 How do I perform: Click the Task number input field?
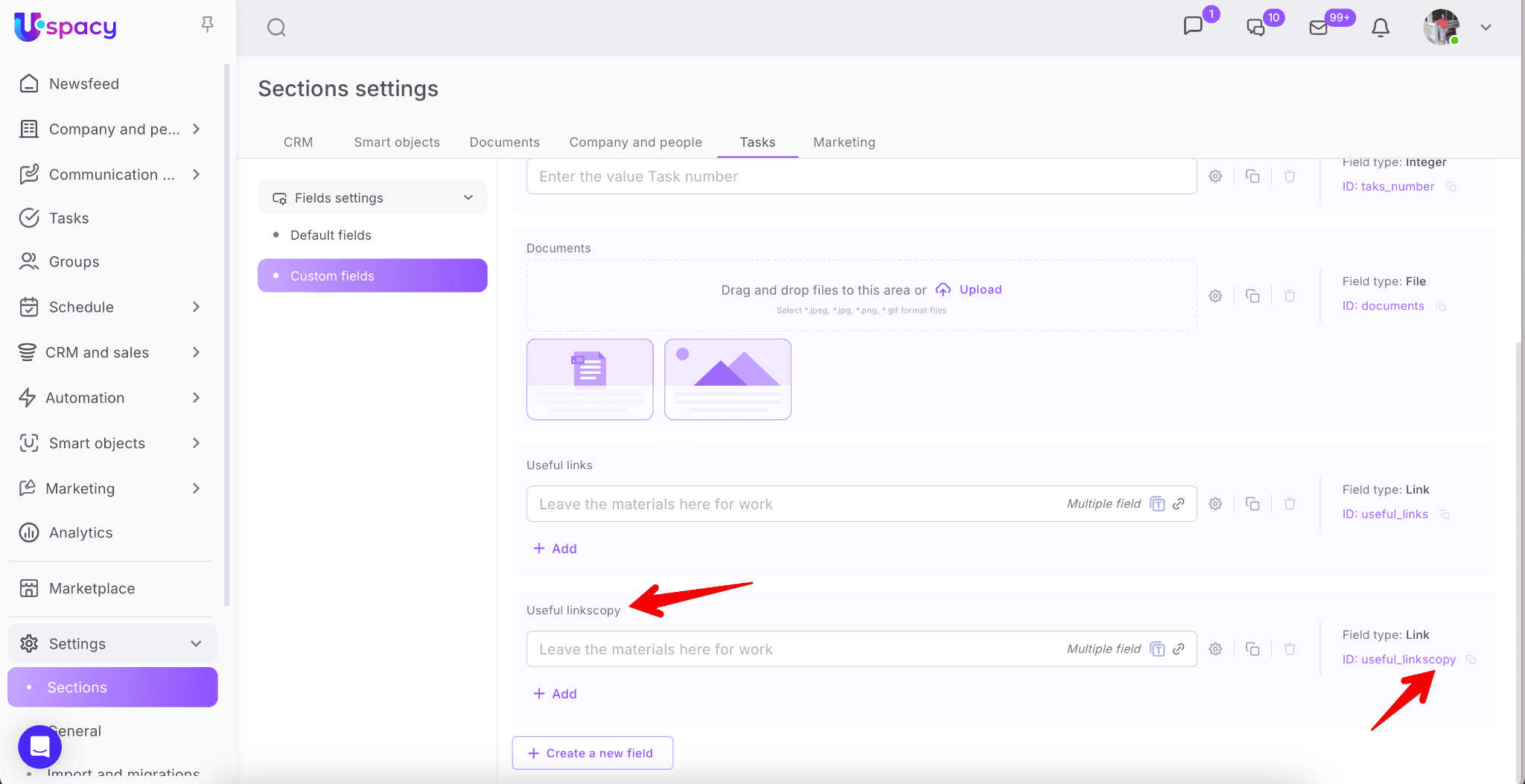(x=861, y=176)
